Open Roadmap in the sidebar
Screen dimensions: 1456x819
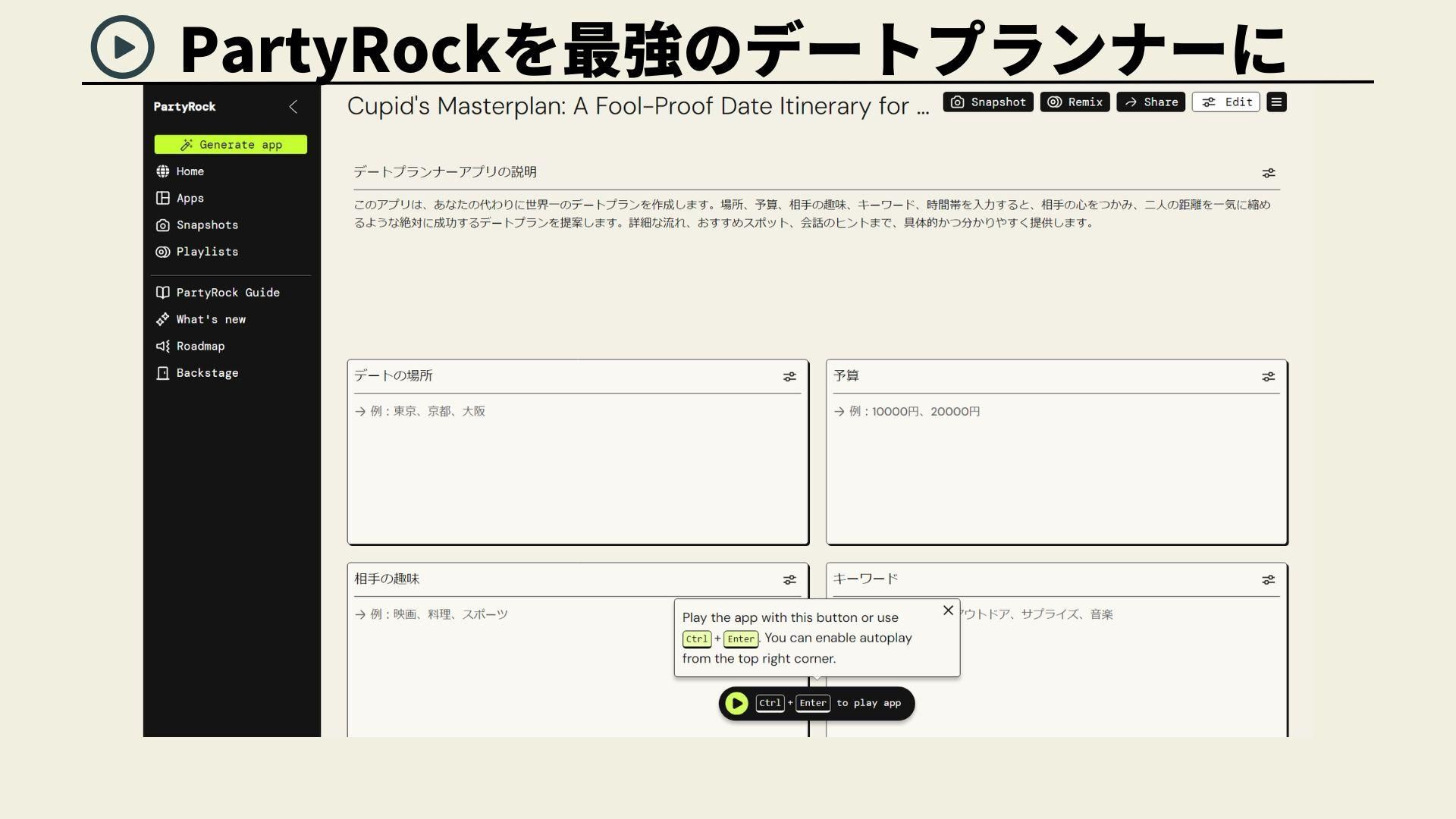pyautogui.click(x=200, y=346)
